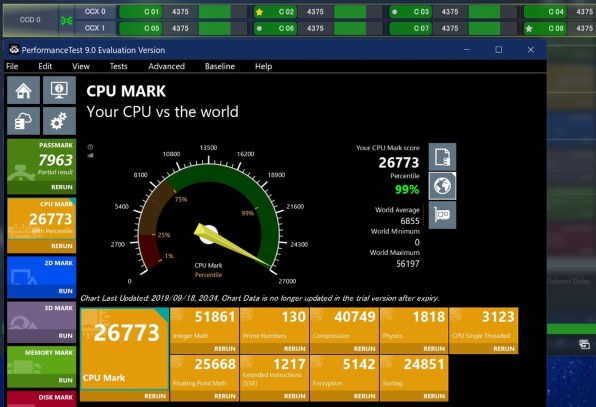Click the green 99% percentile value
The height and width of the screenshot is (407, 596).
[x=407, y=189]
